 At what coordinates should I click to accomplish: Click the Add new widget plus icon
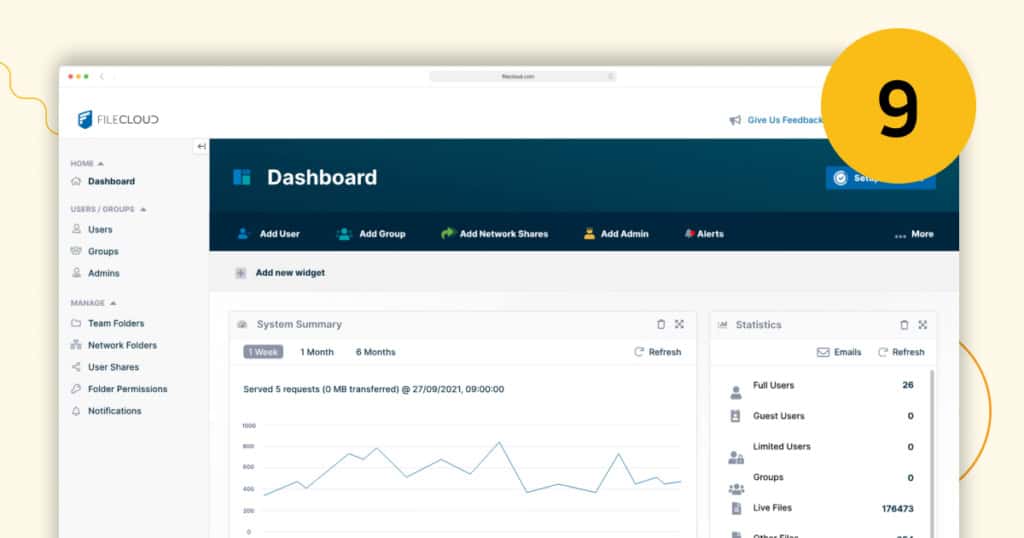(240, 273)
